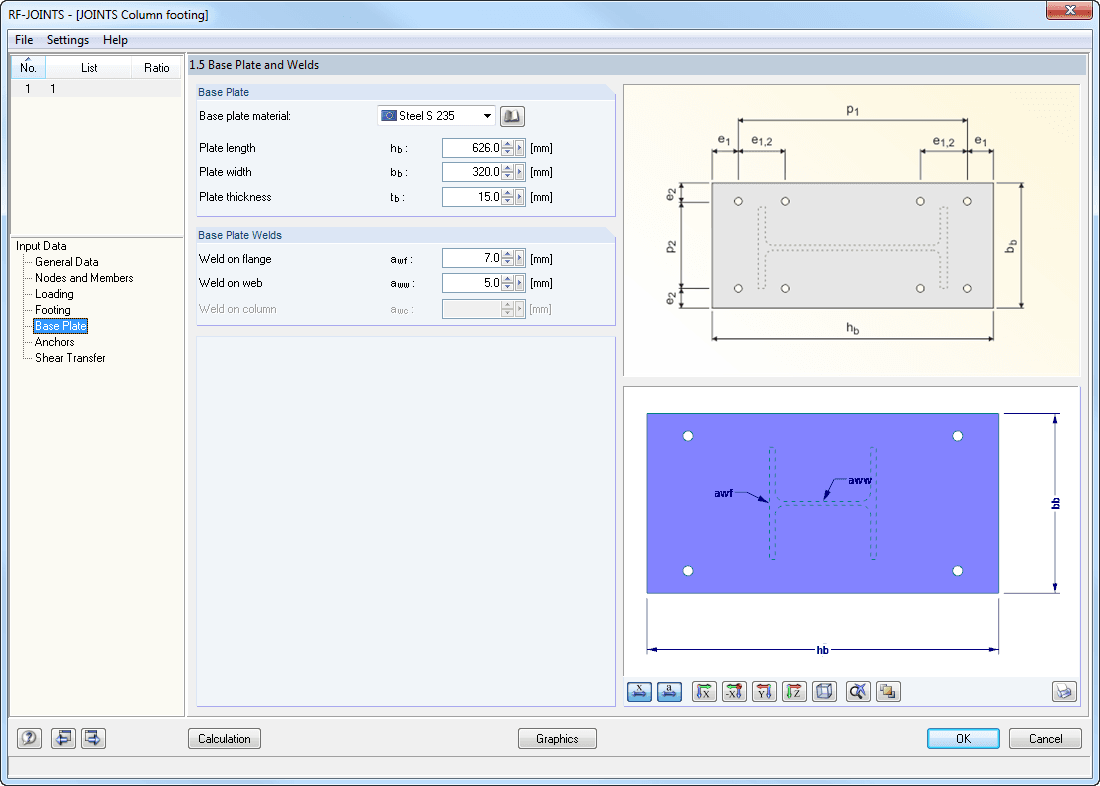Select Nodes and Members tree item
The height and width of the screenshot is (786, 1100).
tap(84, 278)
